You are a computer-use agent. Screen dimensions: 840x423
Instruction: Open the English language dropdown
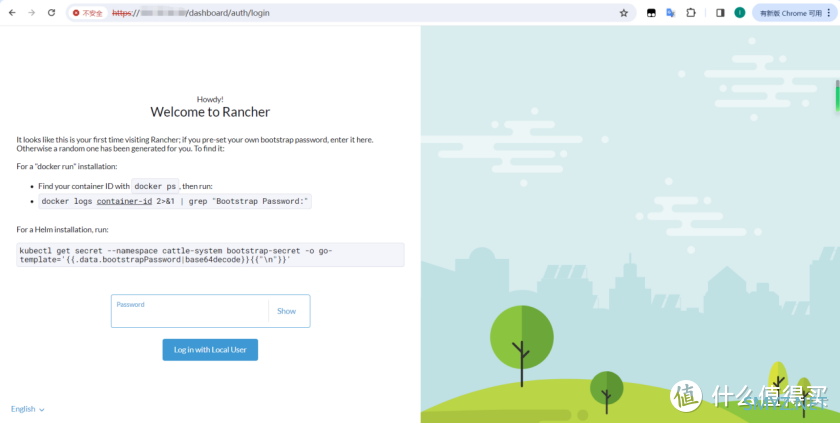27,409
